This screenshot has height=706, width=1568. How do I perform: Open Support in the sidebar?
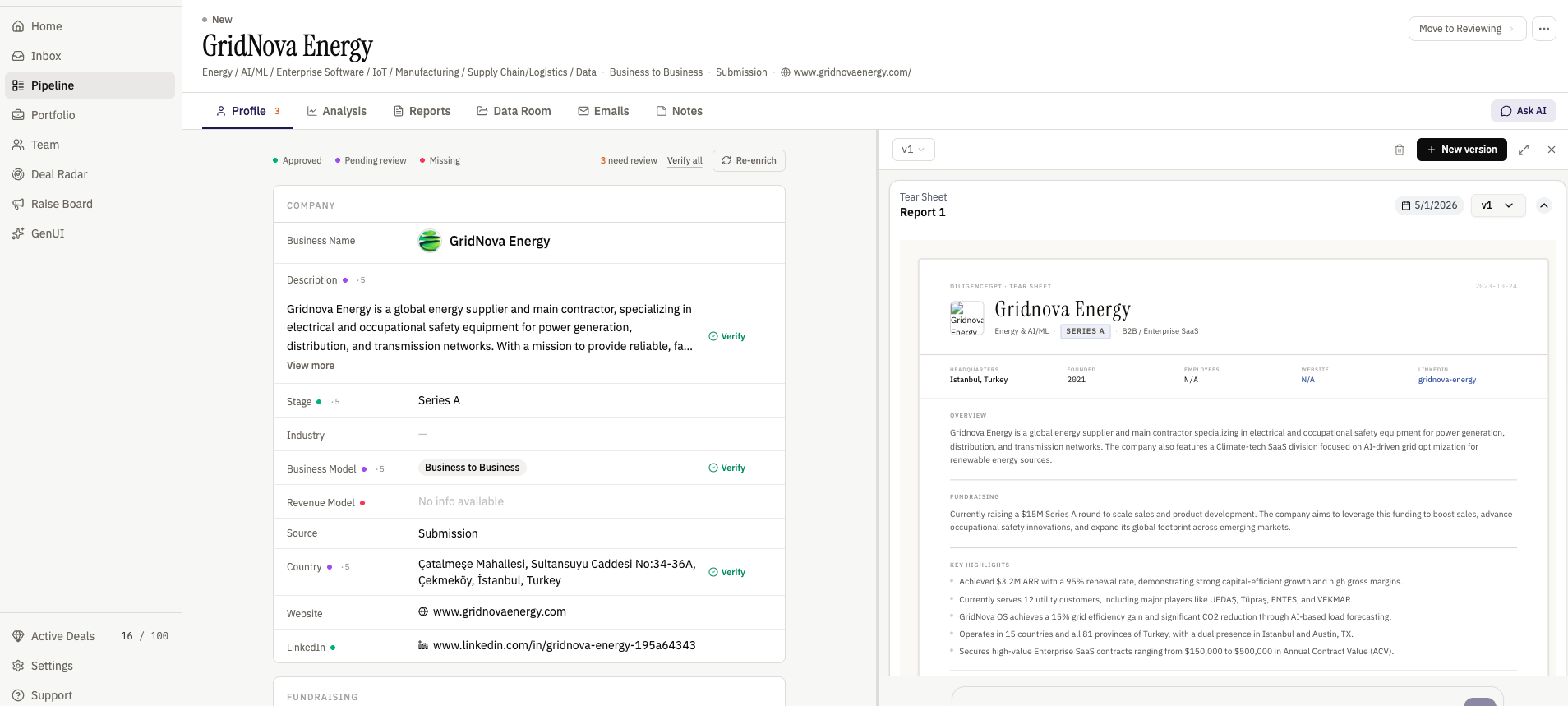coord(90,695)
